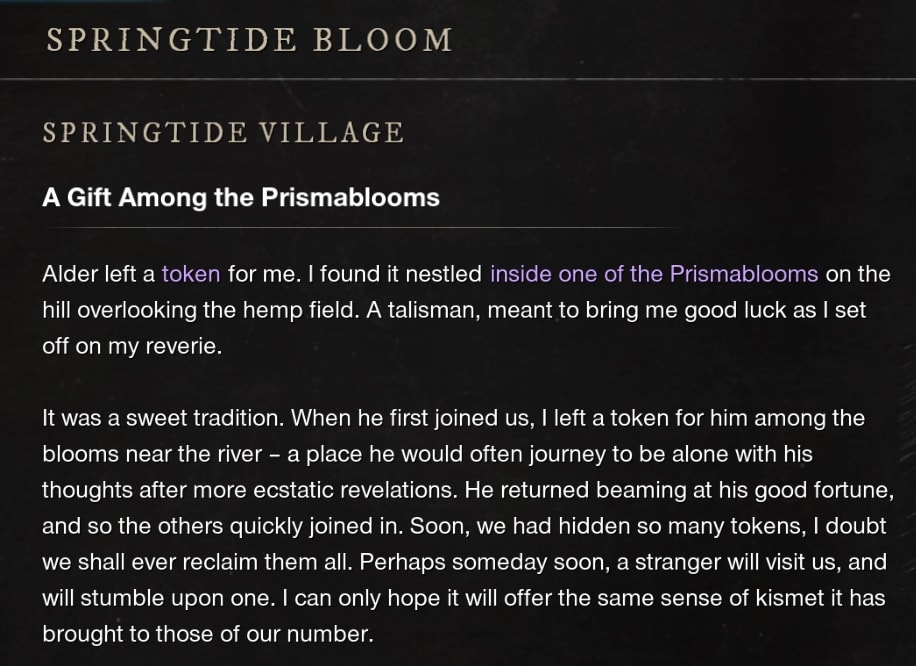The width and height of the screenshot is (916, 666).
Task: Click the "A Gift Among the Prismablooms" heading
Action: [x=241, y=197]
